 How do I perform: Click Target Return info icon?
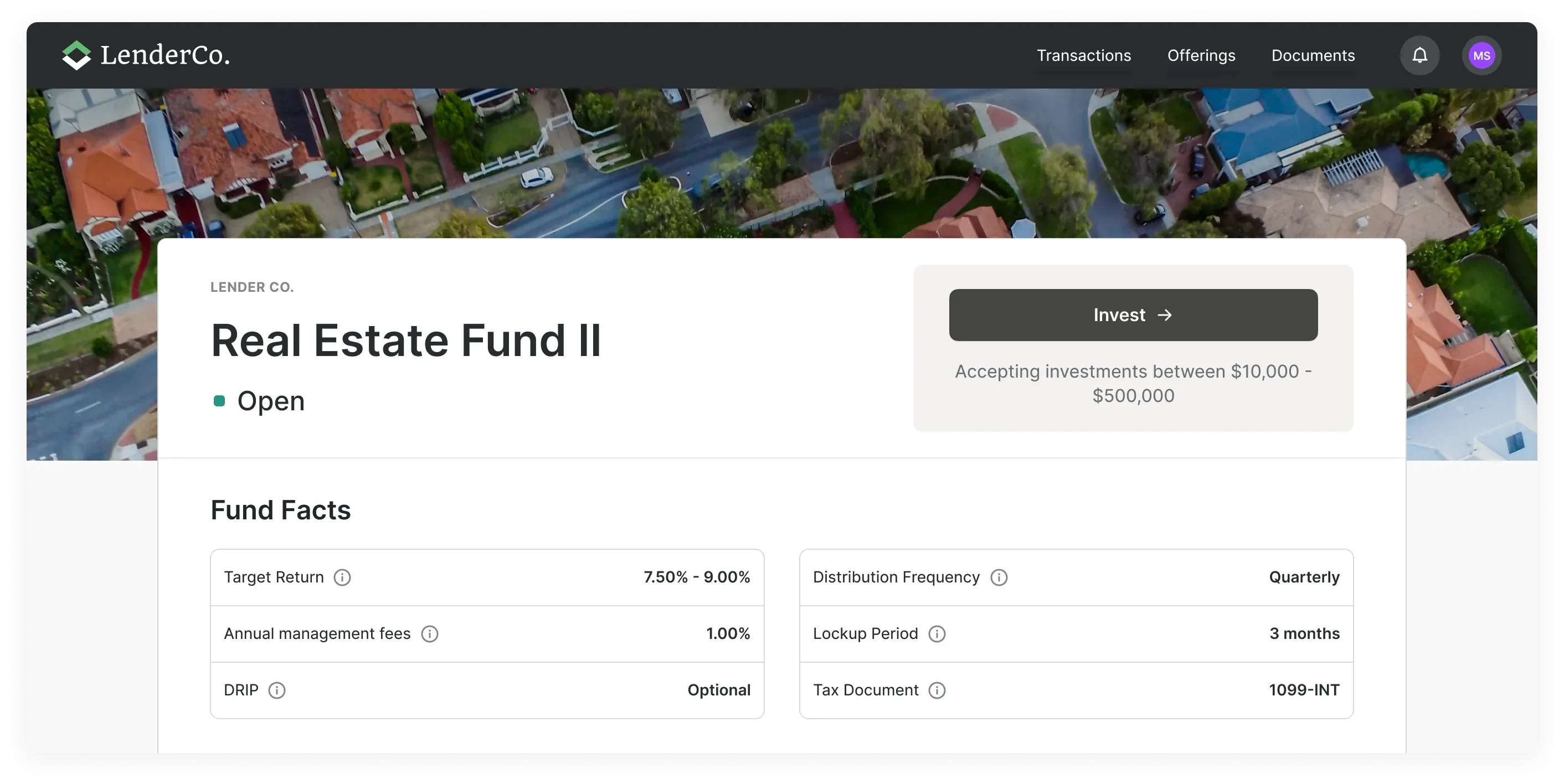(x=342, y=577)
